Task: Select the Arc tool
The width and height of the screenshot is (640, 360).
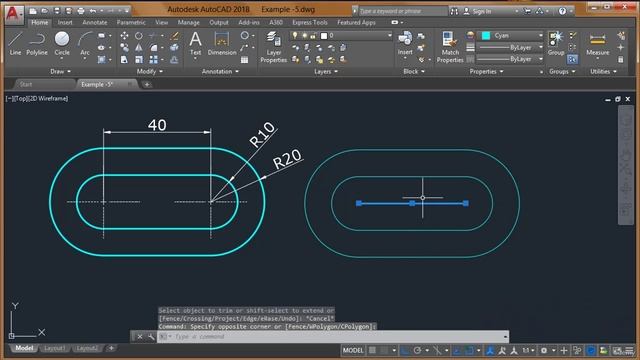Action: [84, 43]
